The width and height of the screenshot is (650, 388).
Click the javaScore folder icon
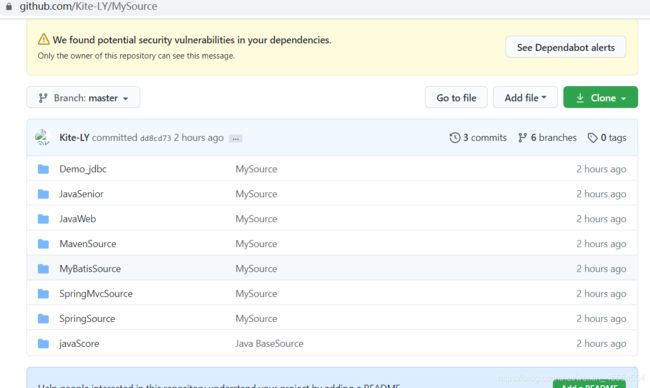click(x=43, y=343)
